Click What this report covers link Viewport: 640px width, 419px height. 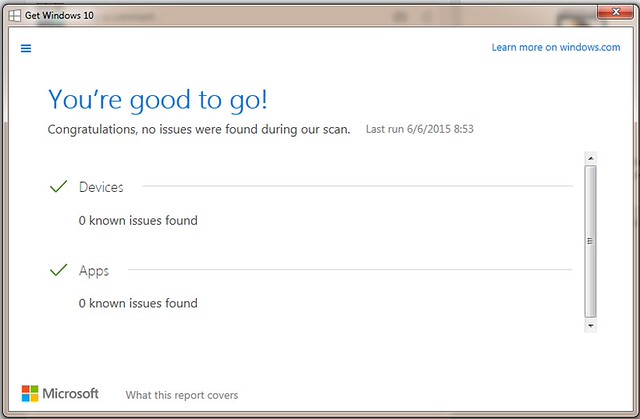pyautogui.click(x=182, y=395)
